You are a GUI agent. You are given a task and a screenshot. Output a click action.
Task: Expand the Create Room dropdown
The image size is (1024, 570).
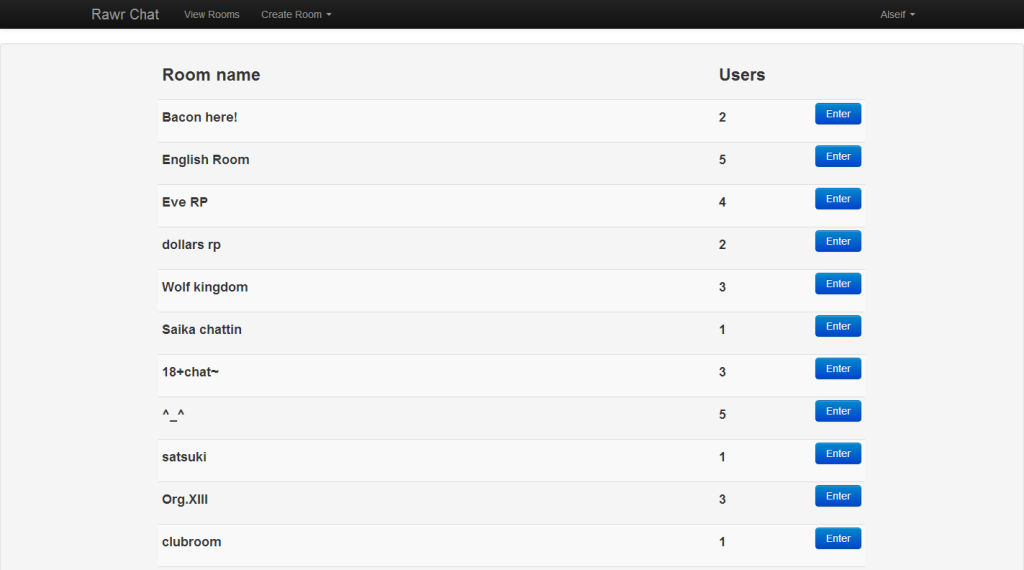(296, 15)
